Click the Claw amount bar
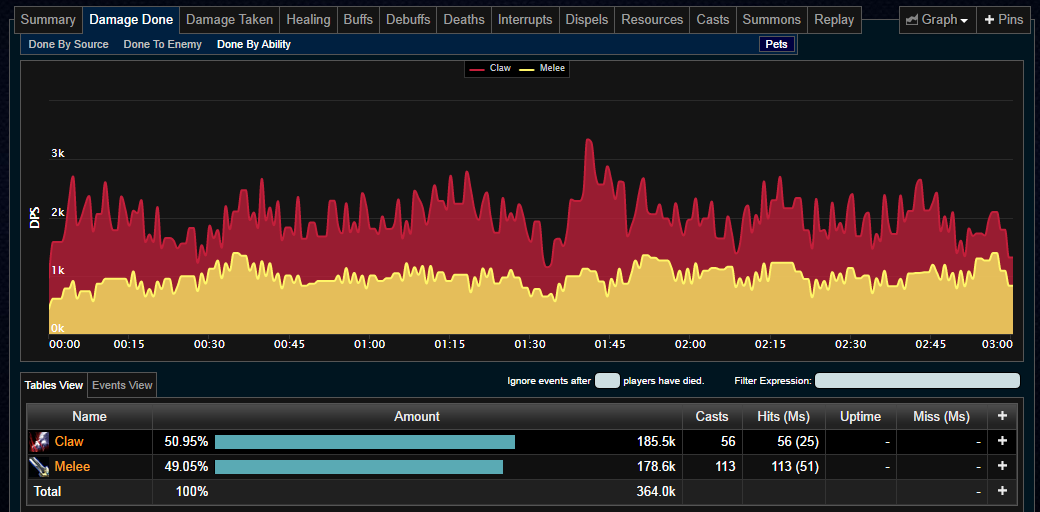 365,442
